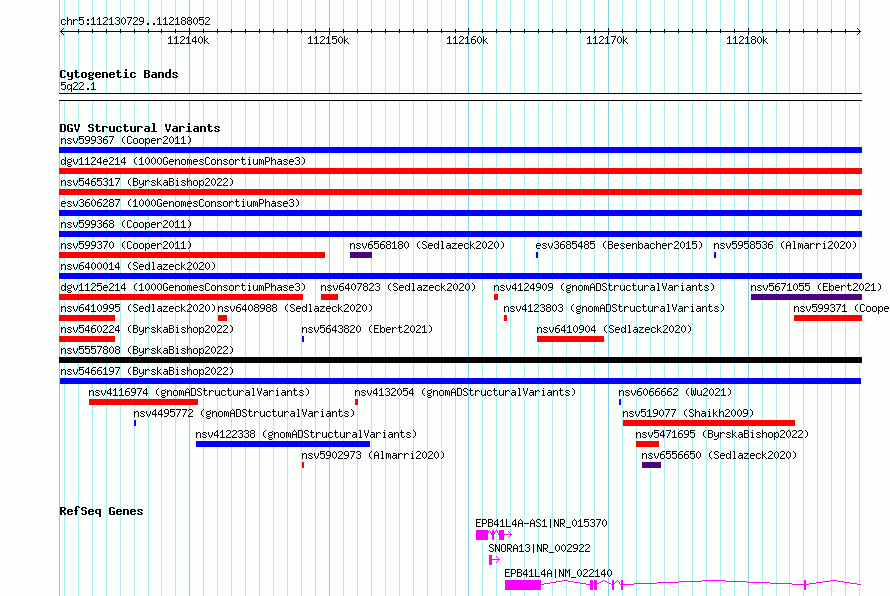This screenshot has width=890, height=596.
Task: Click the nsv6066662 (Wu2021) label
Action: pos(675,392)
